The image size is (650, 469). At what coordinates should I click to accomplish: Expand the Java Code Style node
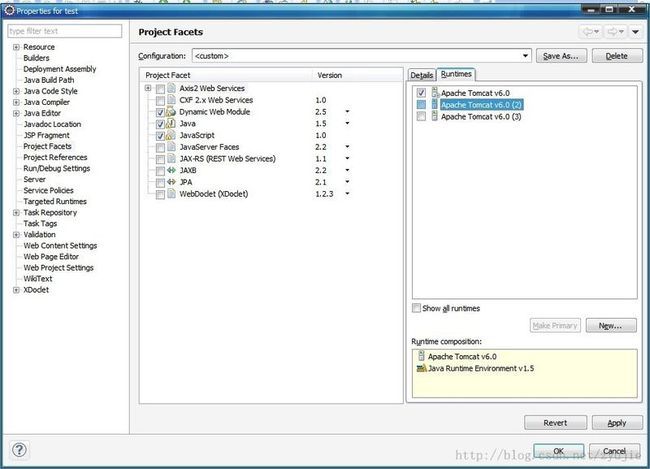coord(16,91)
